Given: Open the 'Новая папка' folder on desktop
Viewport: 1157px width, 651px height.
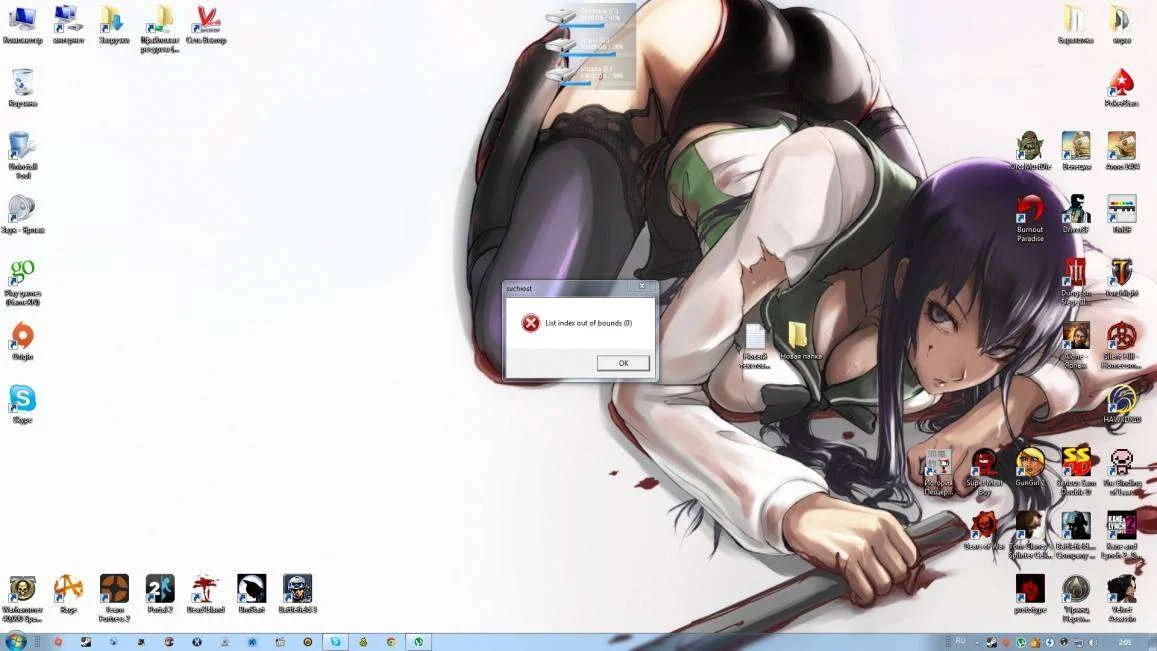Looking at the screenshot, I should 800,341.
